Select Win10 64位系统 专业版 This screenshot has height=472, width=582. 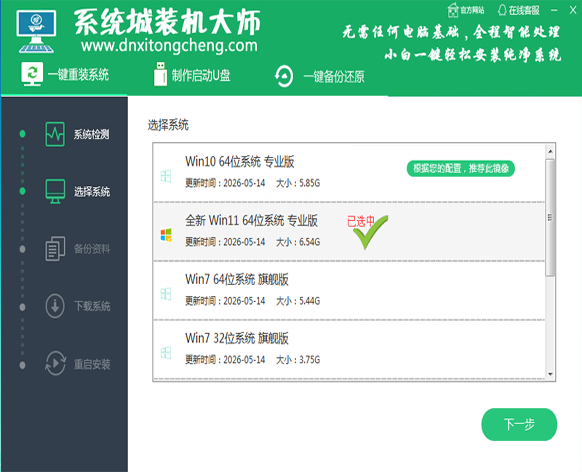click(349, 173)
